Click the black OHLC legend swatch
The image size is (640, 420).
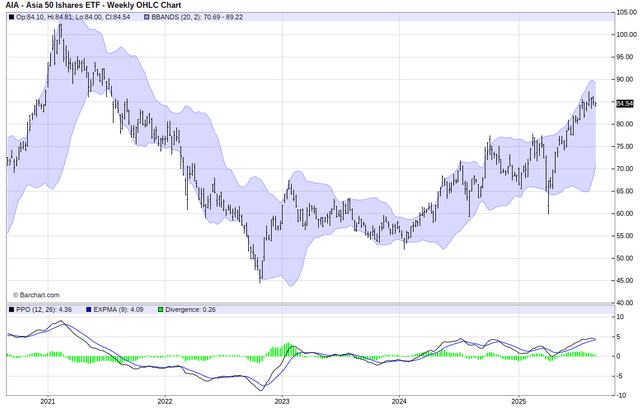(x=11, y=17)
